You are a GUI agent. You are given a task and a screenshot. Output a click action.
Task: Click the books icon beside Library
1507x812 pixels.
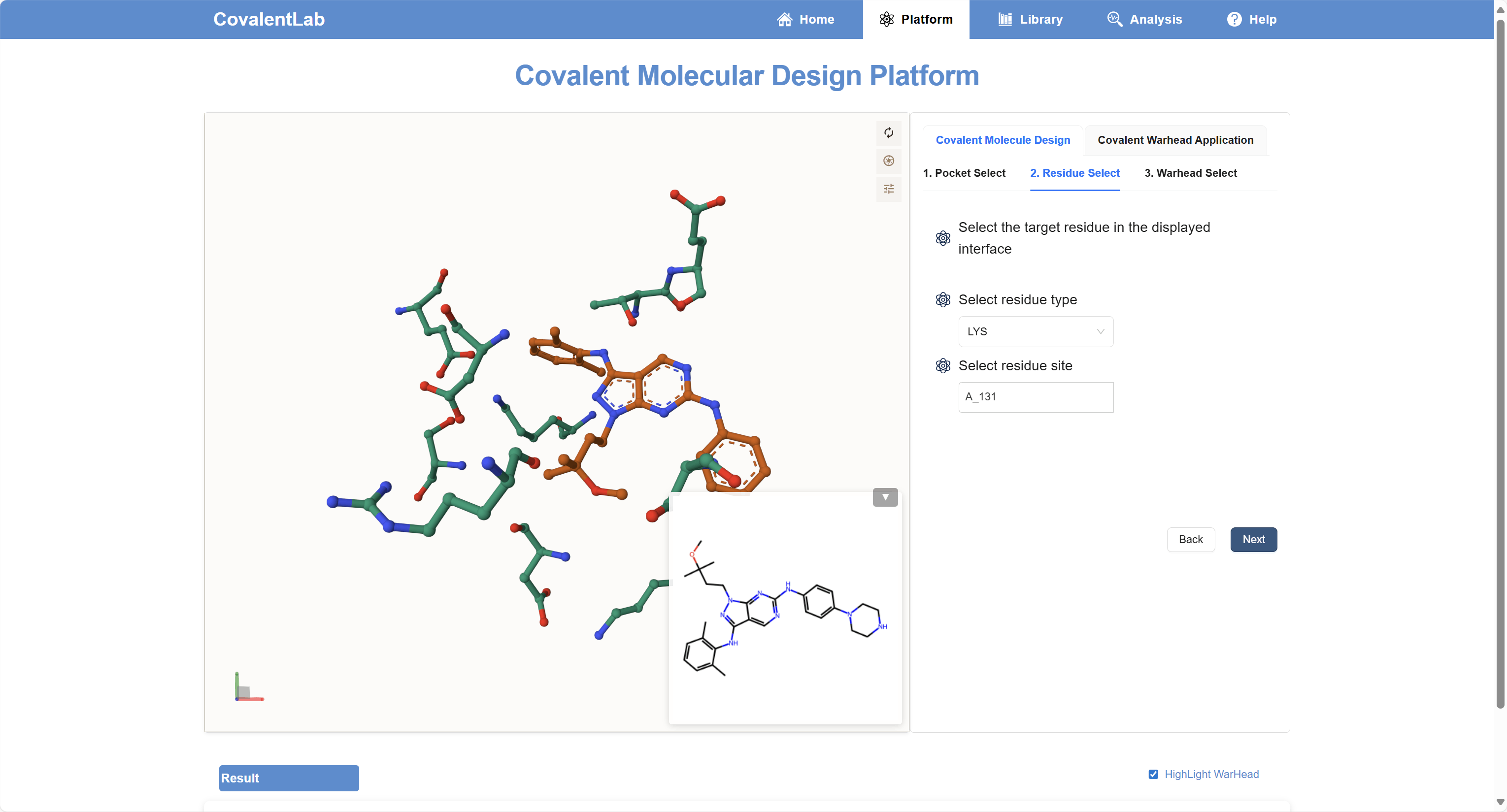pyautogui.click(x=1005, y=19)
